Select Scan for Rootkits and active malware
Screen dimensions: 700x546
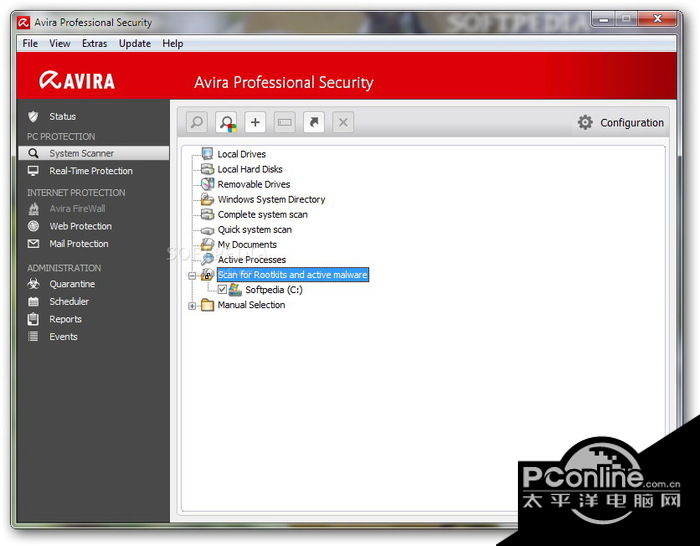pyautogui.click(x=293, y=275)
